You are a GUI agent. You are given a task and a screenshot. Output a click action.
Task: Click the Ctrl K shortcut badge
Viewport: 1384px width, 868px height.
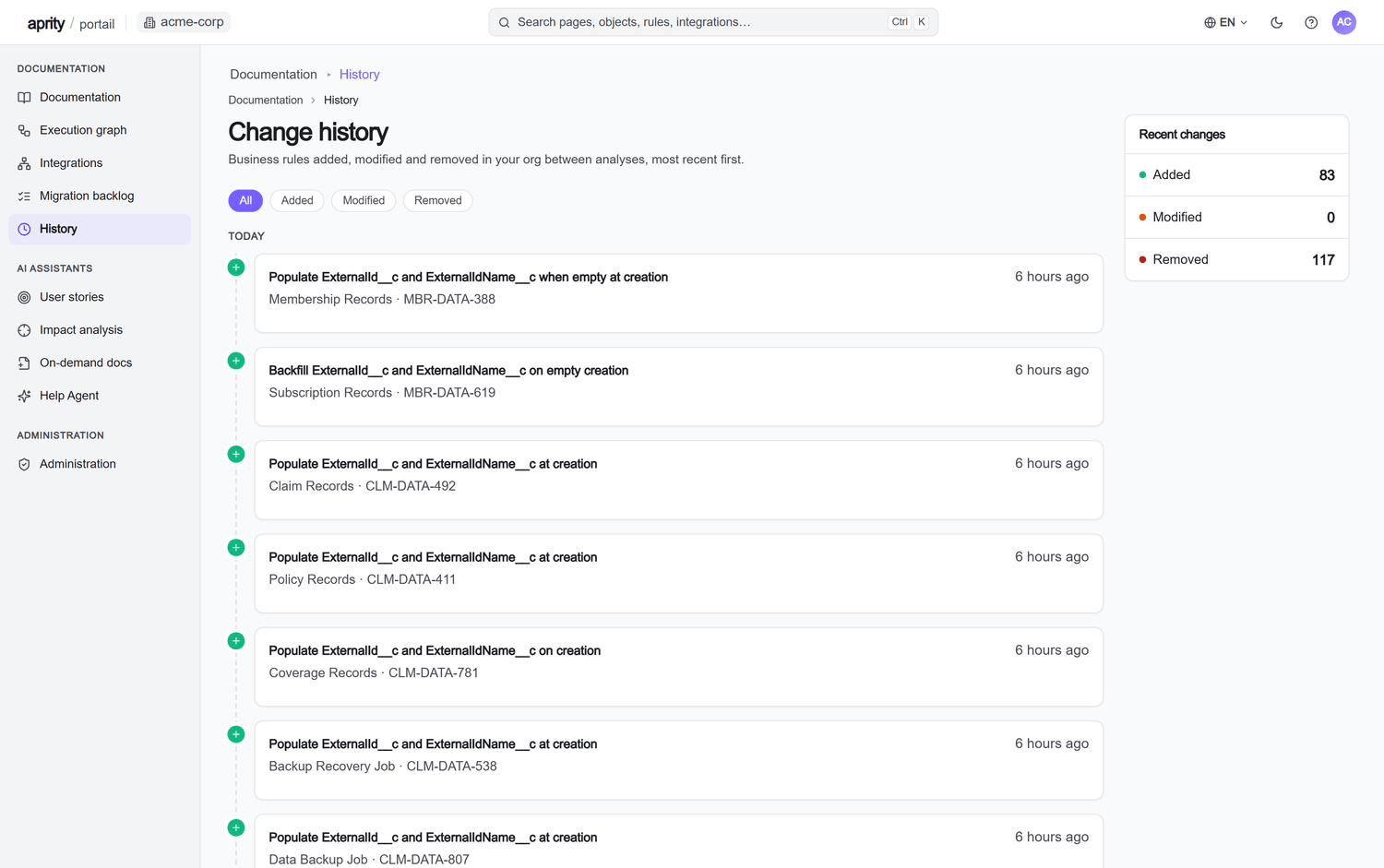909,22
